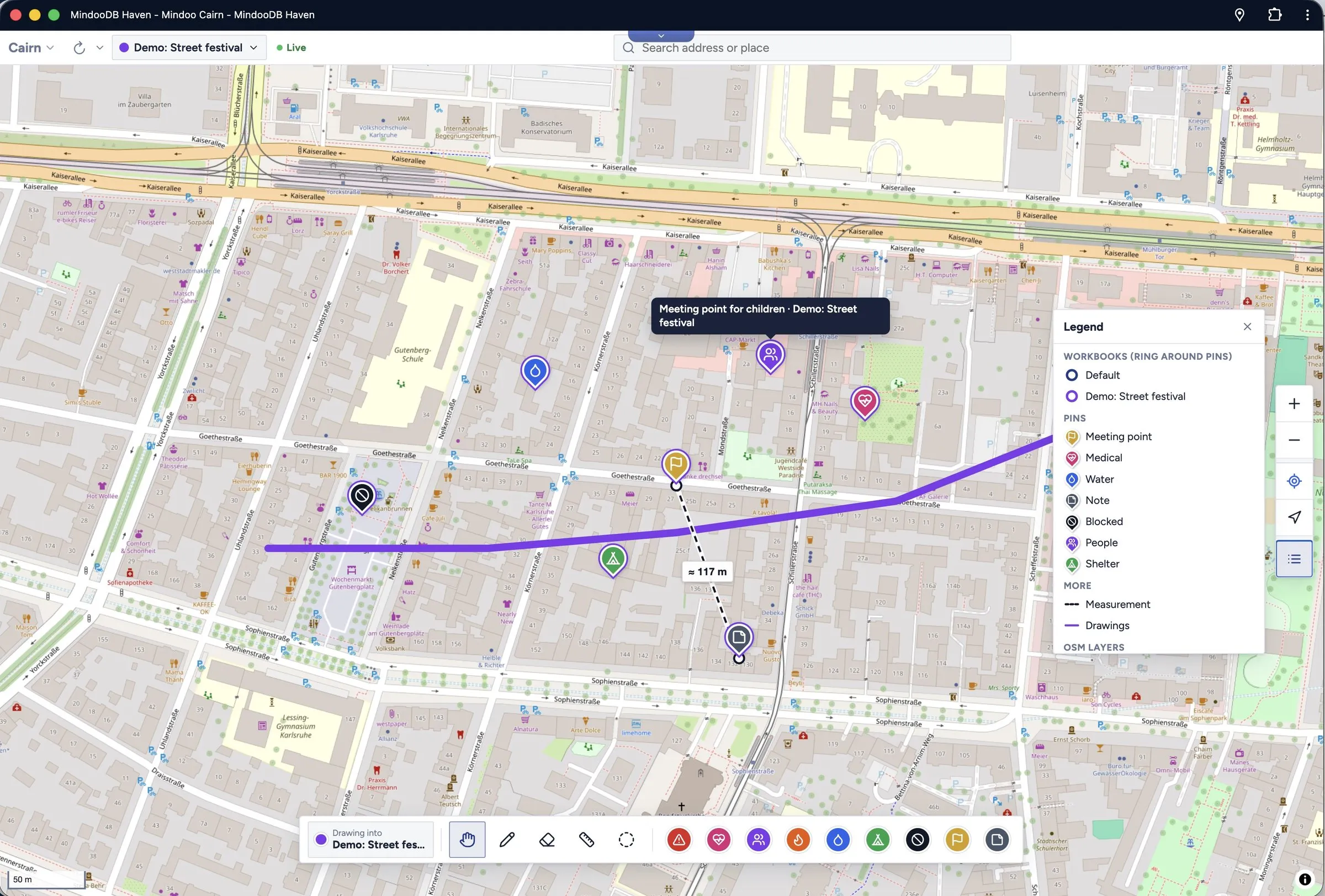Select the ruler measurement tool
Viewport: 1325px width, 896px height.
point(586,839)
